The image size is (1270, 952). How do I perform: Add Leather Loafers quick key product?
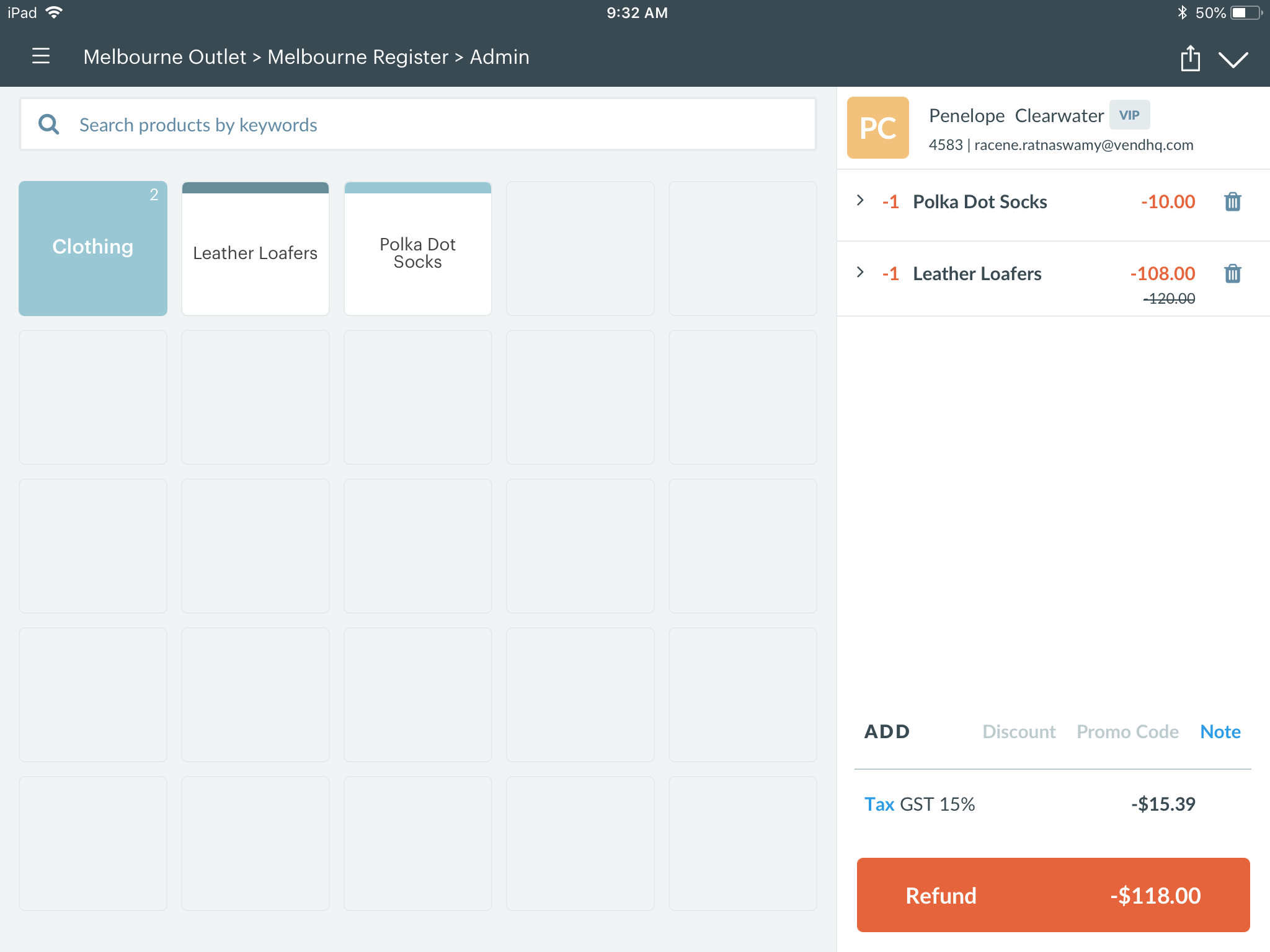[255, 249]
